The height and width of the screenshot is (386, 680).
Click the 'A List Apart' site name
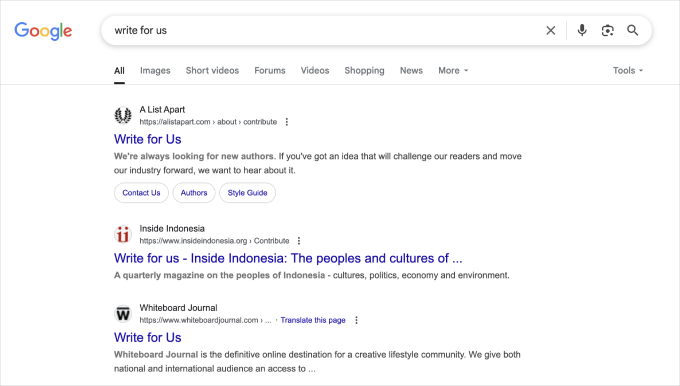[162, 110]
